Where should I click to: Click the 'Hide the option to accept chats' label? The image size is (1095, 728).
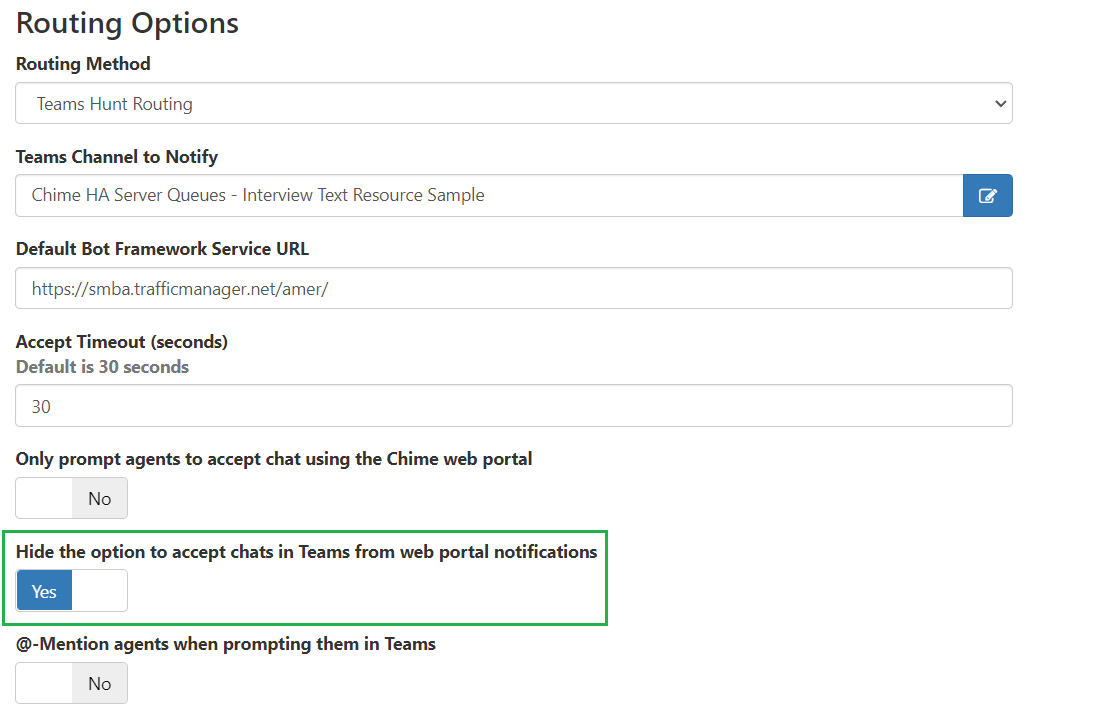click(307, 552)
